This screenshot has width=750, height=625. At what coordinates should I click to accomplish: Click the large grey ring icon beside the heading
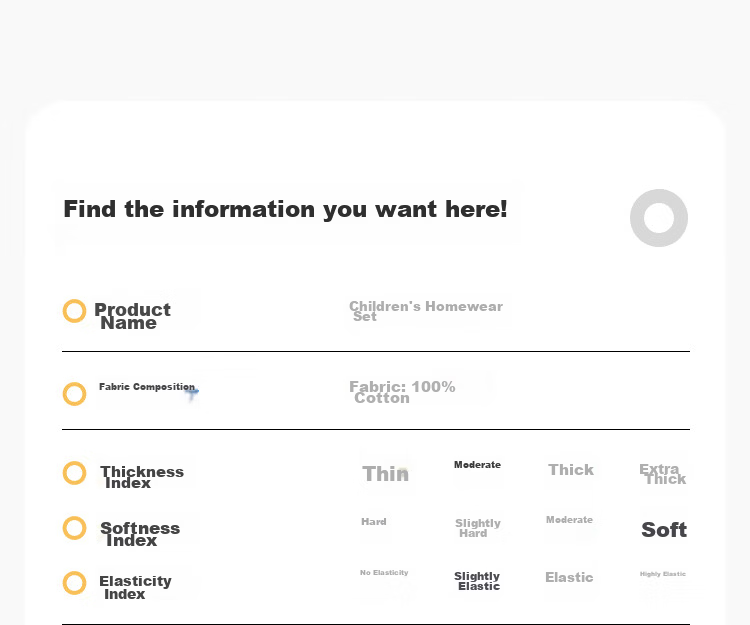(x=659, y=218)
